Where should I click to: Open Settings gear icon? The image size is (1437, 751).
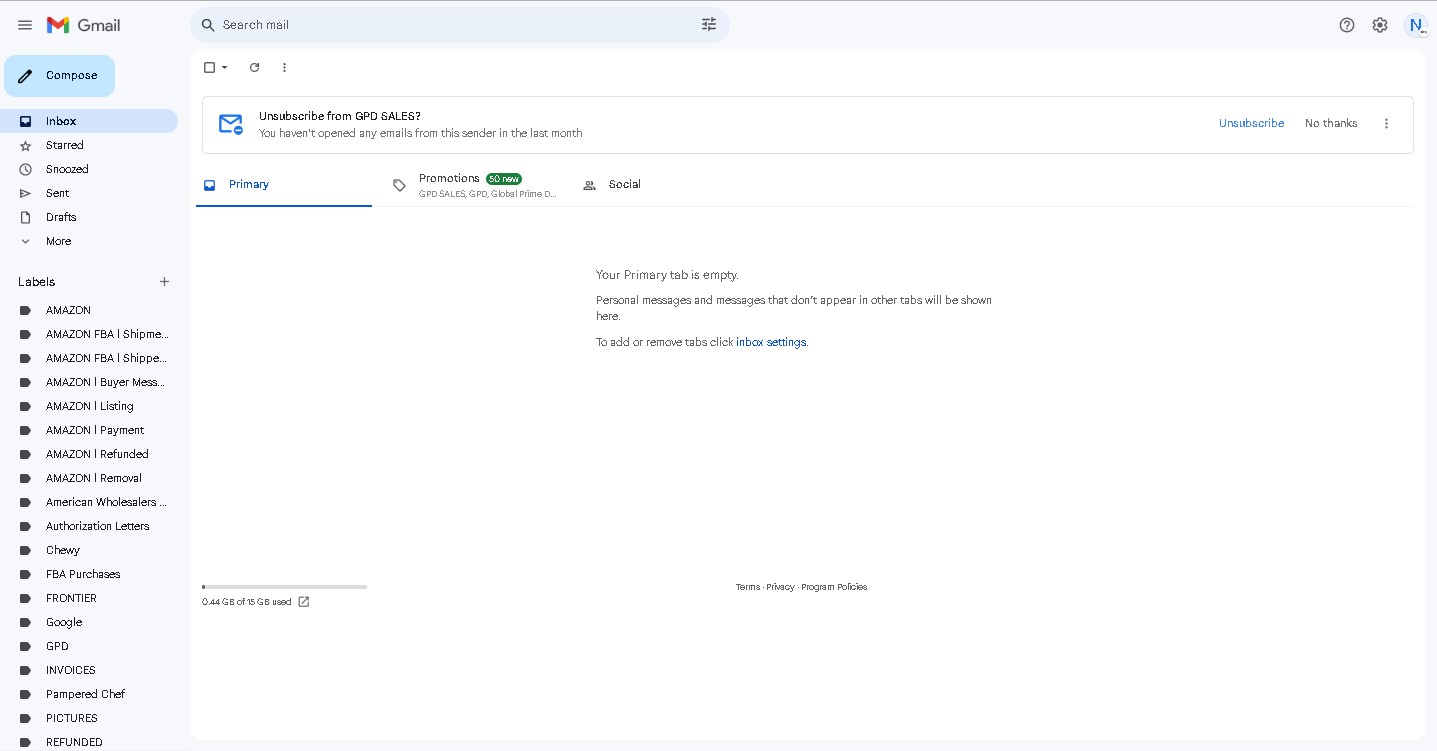pos(1380,25)
